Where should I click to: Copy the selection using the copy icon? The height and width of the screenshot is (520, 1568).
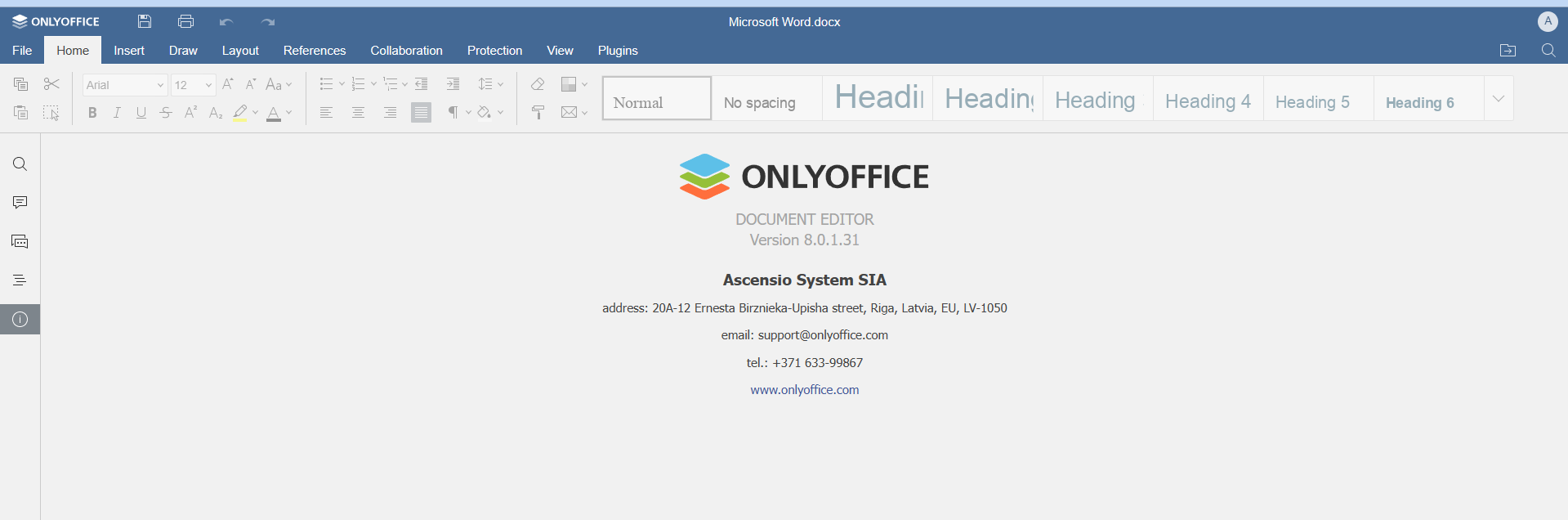point(20,84)
